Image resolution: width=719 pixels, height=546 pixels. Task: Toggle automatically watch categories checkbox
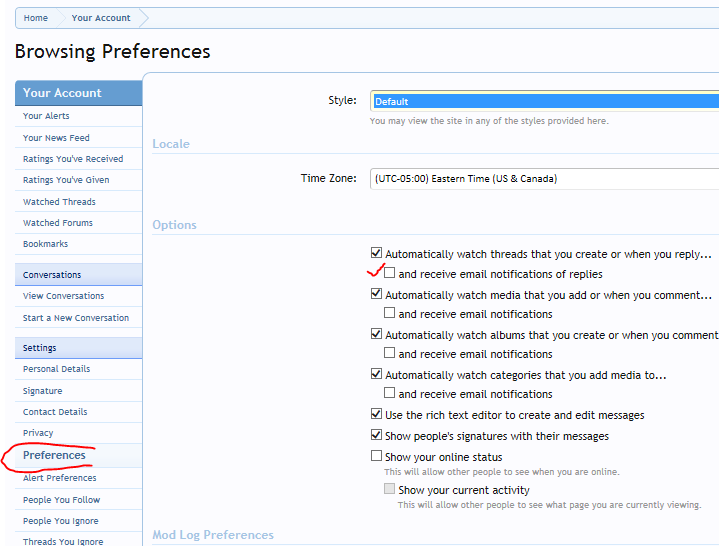tap(377, 375)
